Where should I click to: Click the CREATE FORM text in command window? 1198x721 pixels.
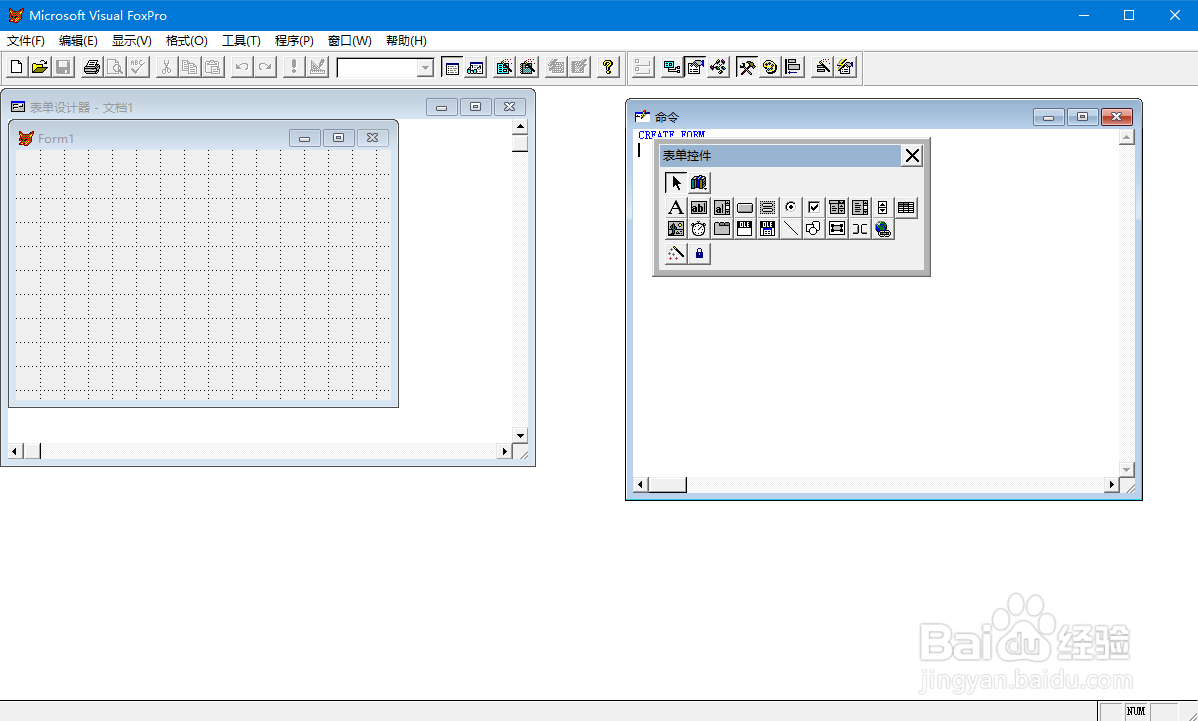point(672,134)
